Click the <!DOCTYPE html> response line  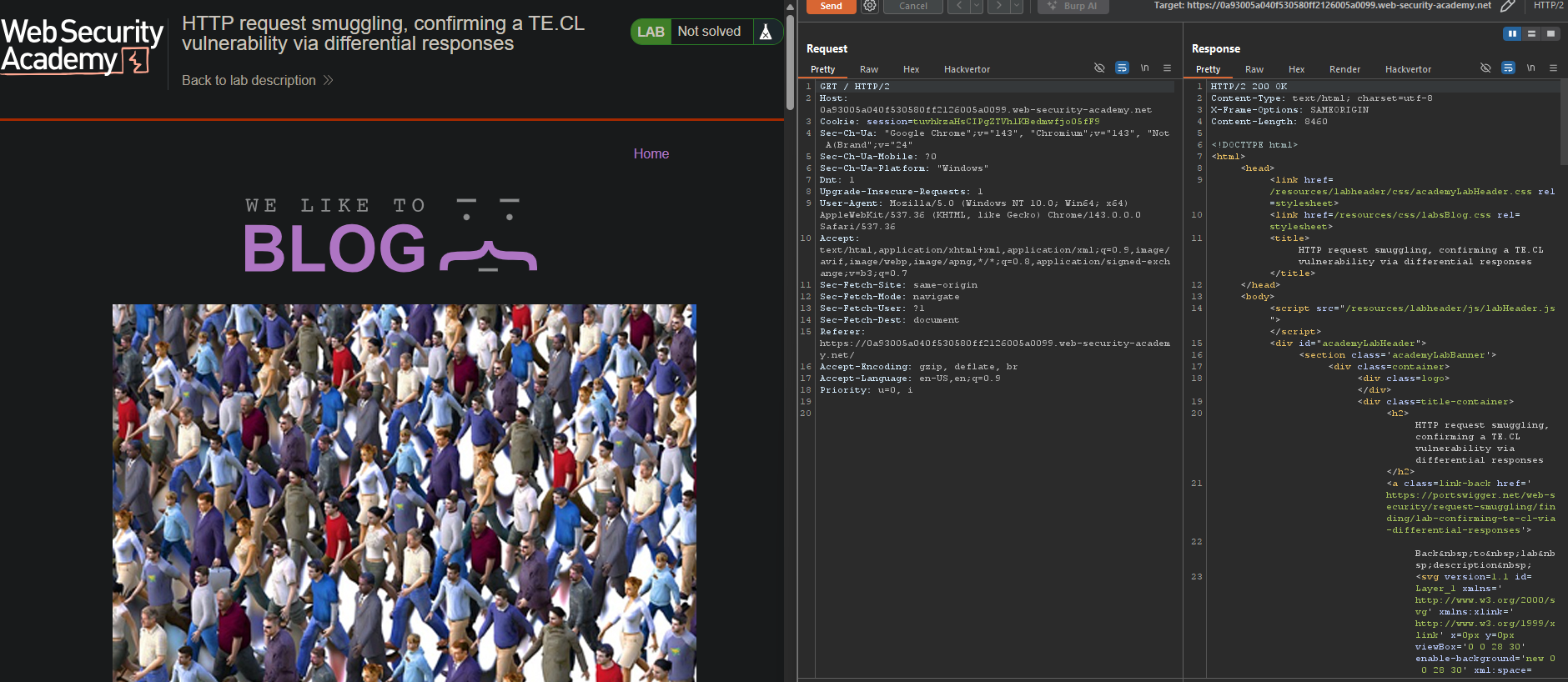tap(1254, 145)
